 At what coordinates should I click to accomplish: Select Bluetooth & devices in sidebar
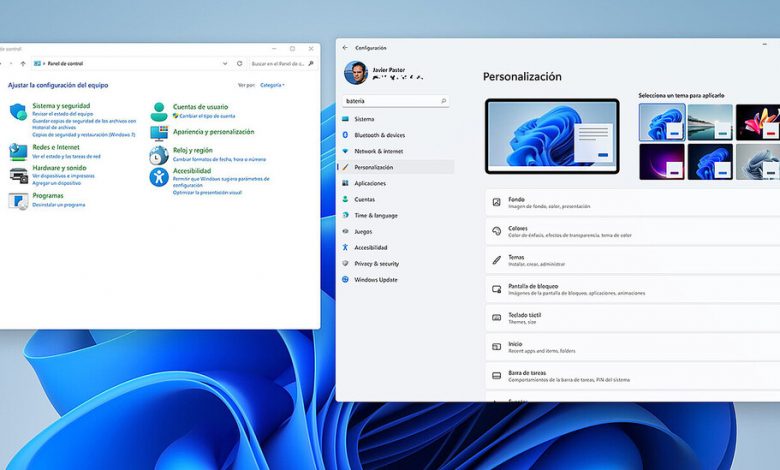pos(396,135)
